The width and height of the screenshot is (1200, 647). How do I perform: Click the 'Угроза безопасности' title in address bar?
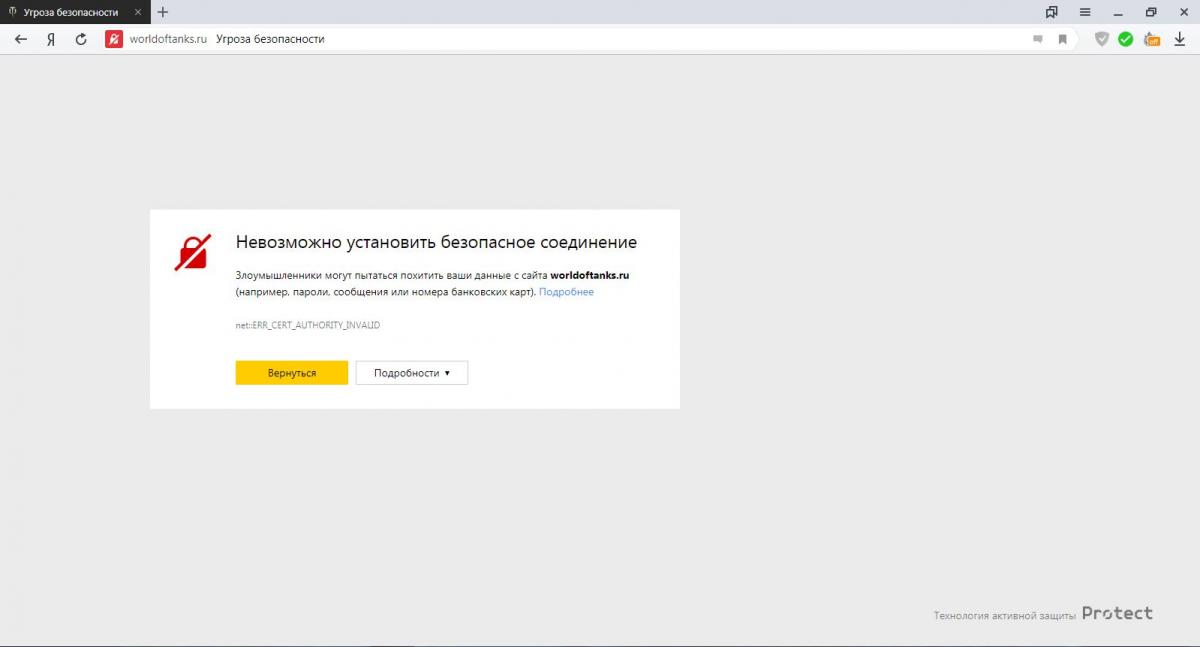(270, 39)
